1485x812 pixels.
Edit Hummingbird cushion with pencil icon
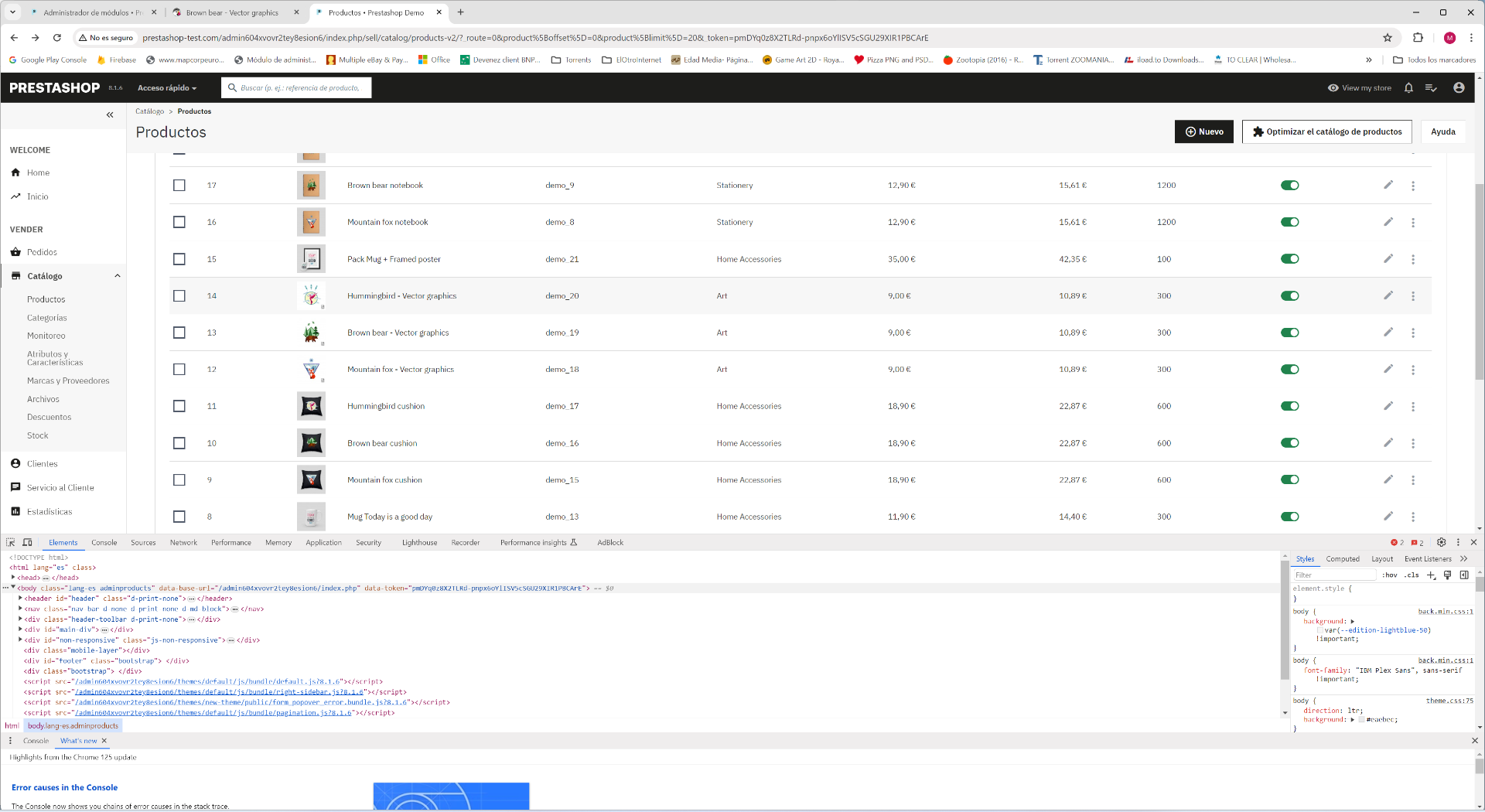coord(1388,406)
